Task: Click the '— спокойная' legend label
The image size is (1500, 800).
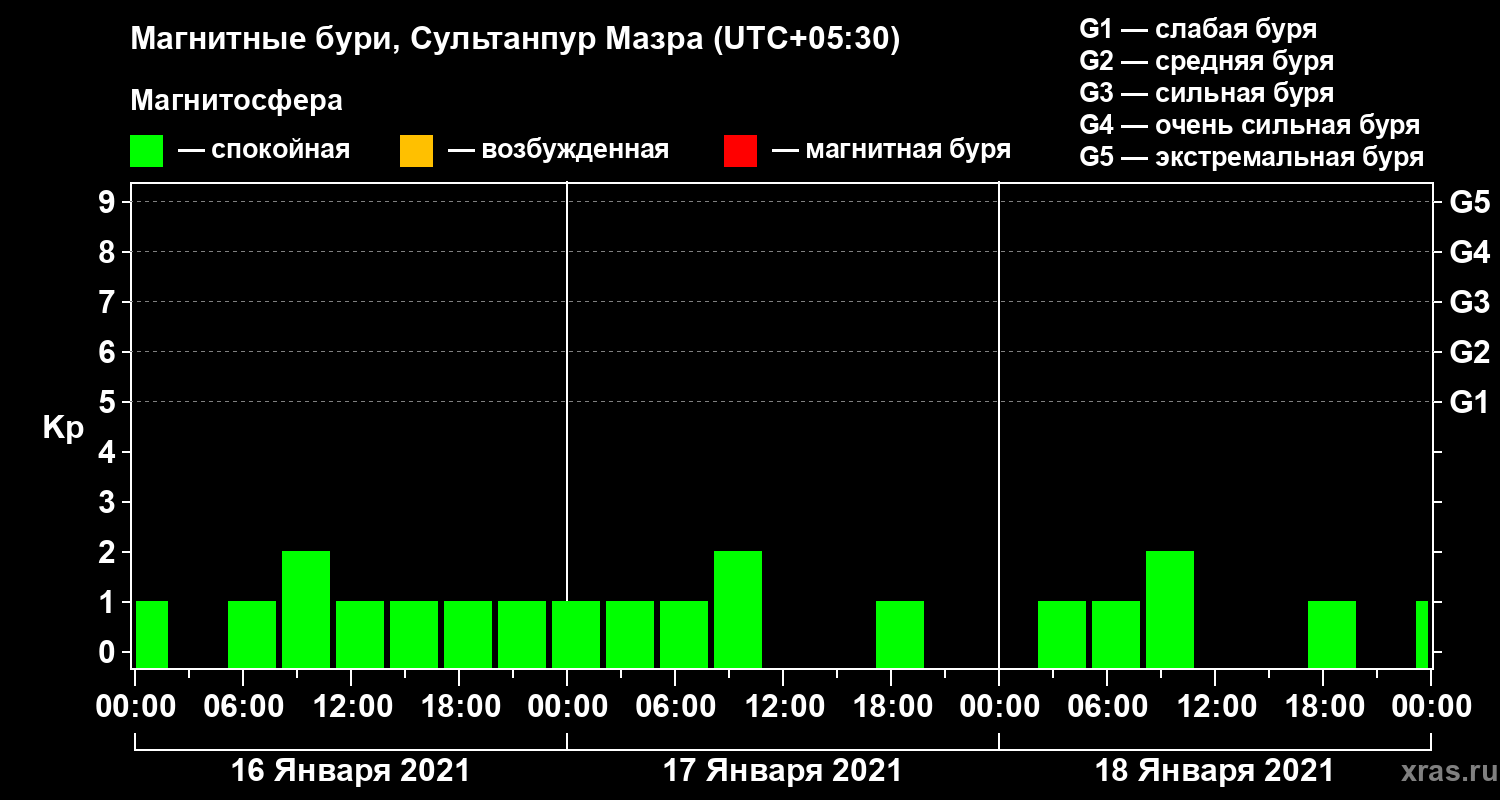Action: [x=264, y=150]
